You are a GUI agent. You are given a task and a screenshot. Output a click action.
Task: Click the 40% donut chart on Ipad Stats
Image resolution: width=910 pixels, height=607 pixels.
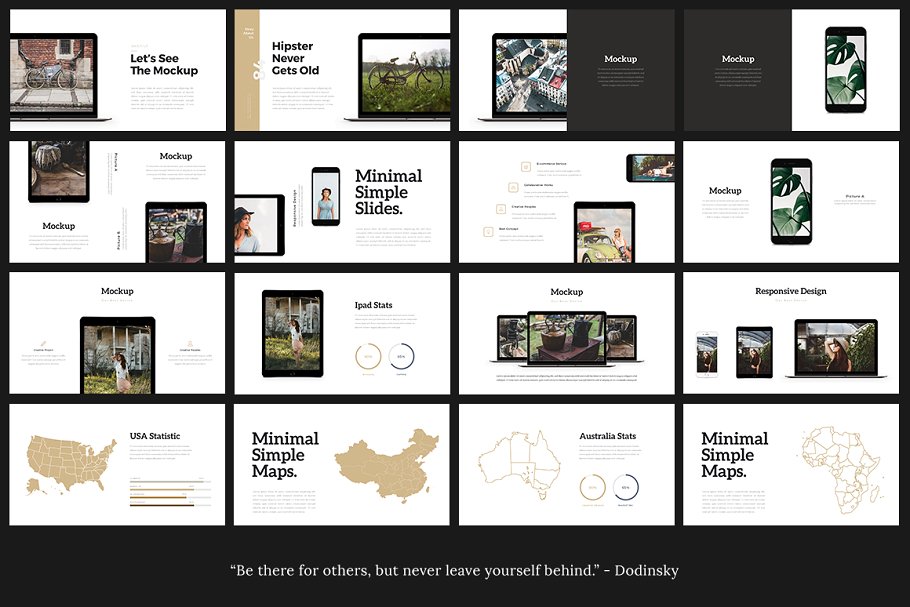[368, 356]
